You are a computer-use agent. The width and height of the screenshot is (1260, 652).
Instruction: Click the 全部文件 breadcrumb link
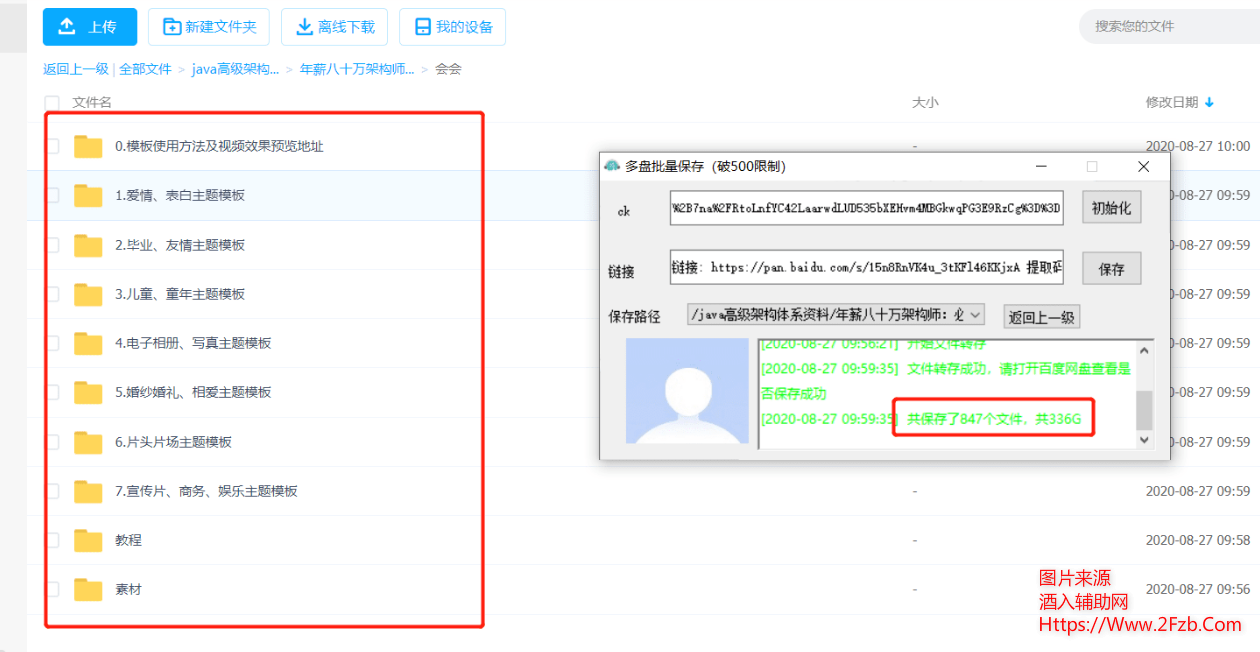[x=145, y=69]
